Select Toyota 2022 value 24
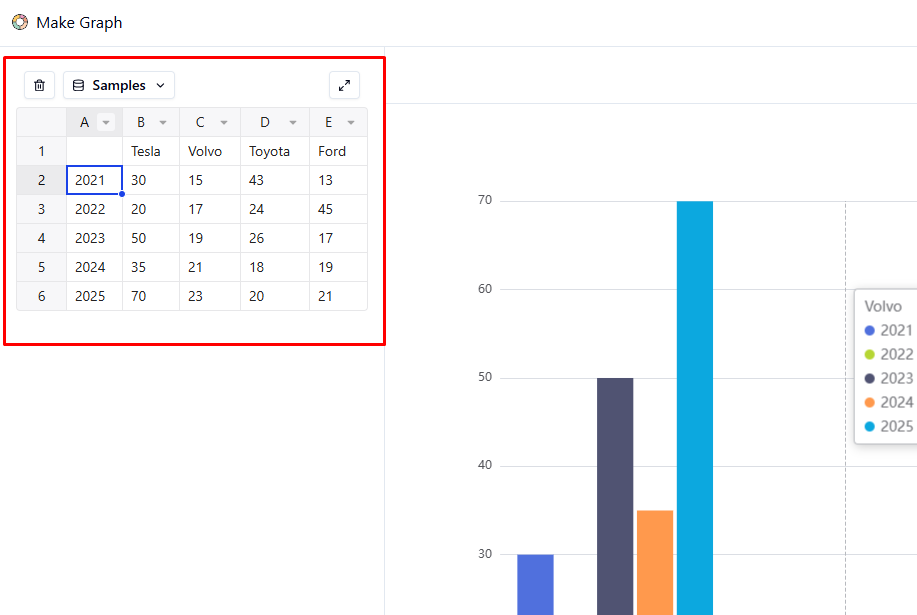Image resolution: width=917 pixels, height=615 pixels. (x=275, y=209)
